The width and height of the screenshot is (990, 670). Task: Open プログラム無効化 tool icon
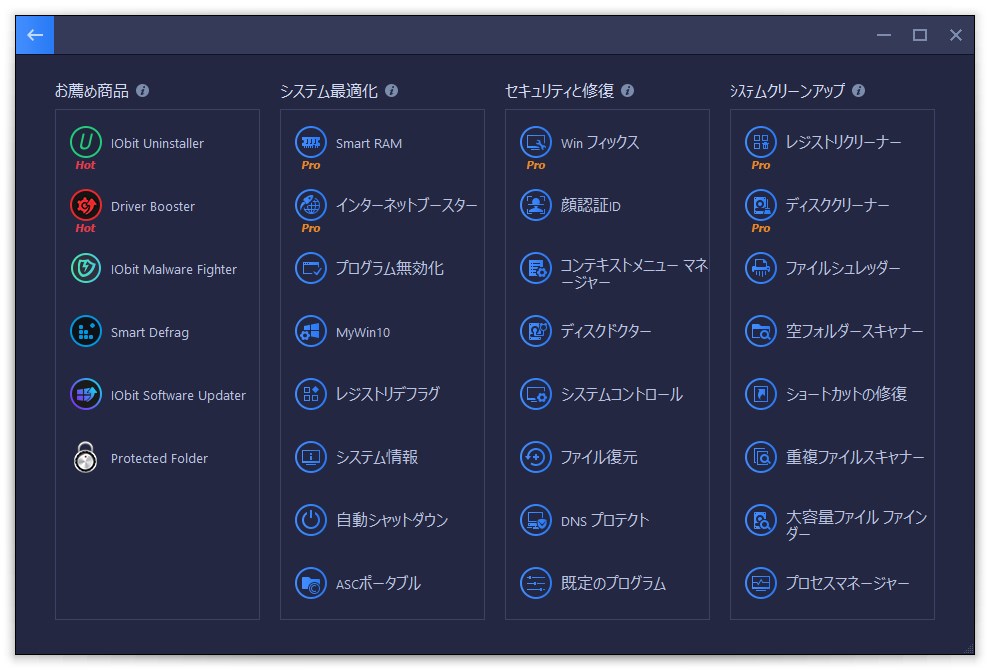pos(311,268)
